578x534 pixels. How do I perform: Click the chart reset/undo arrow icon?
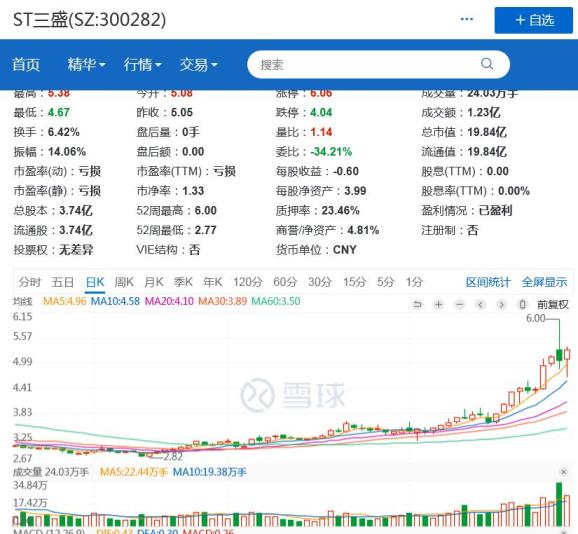click(417, 304)
